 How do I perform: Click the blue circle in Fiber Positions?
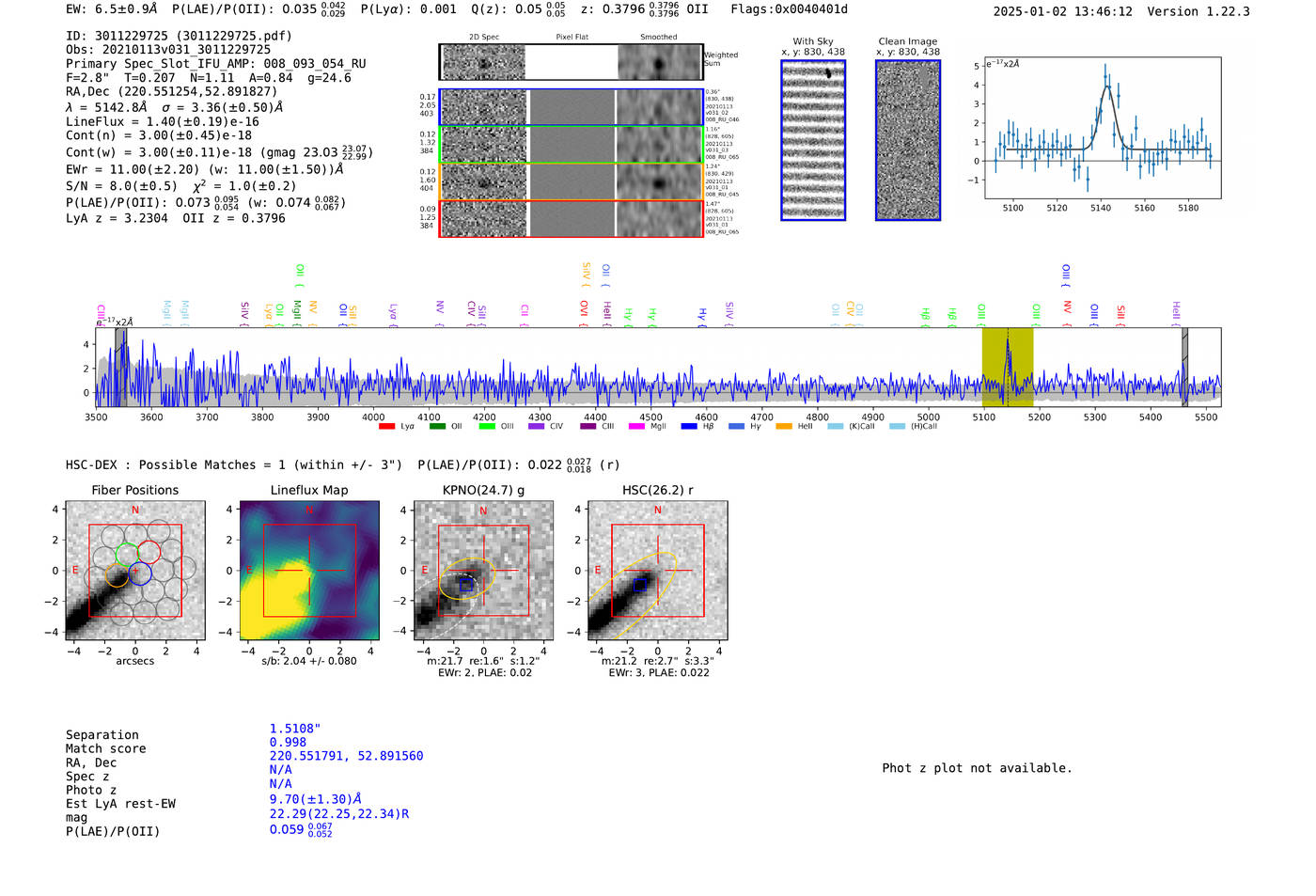point(140,574)
